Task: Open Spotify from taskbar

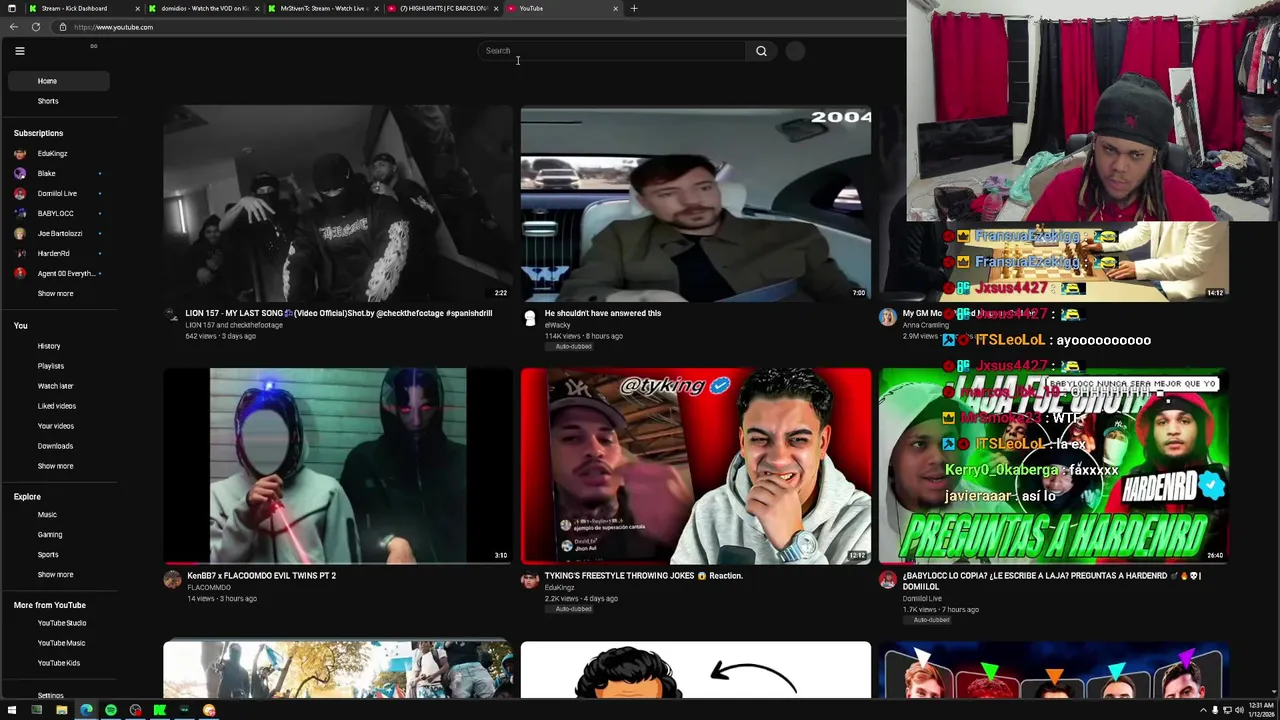Action: pyautogui.click(x=111, y=710)
